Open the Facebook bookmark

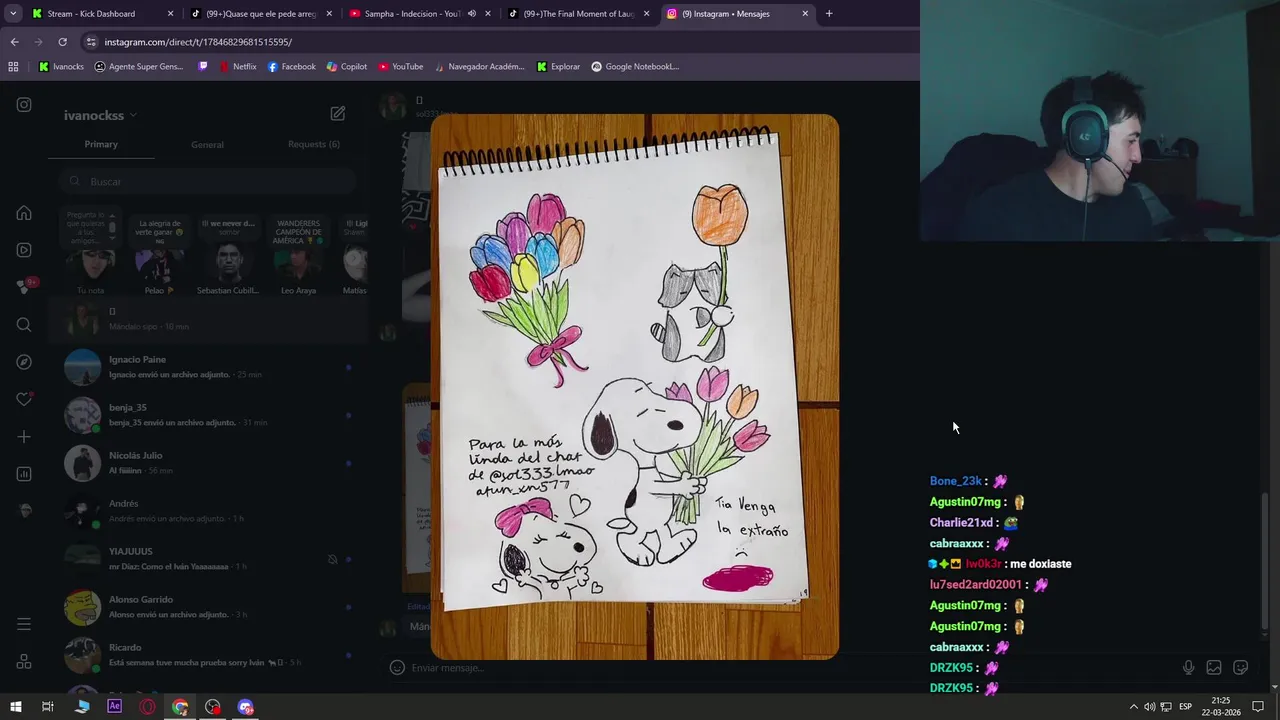291,67
